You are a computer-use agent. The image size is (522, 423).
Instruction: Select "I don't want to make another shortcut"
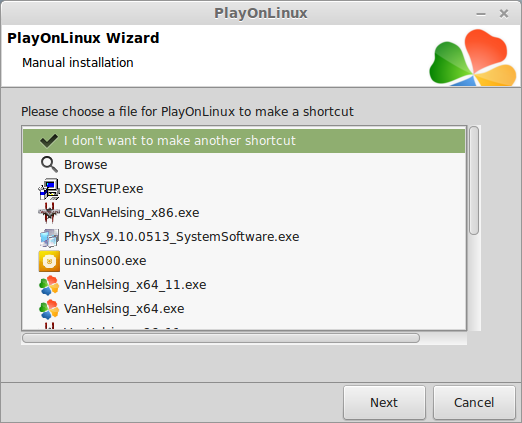[x=180, y=141]
